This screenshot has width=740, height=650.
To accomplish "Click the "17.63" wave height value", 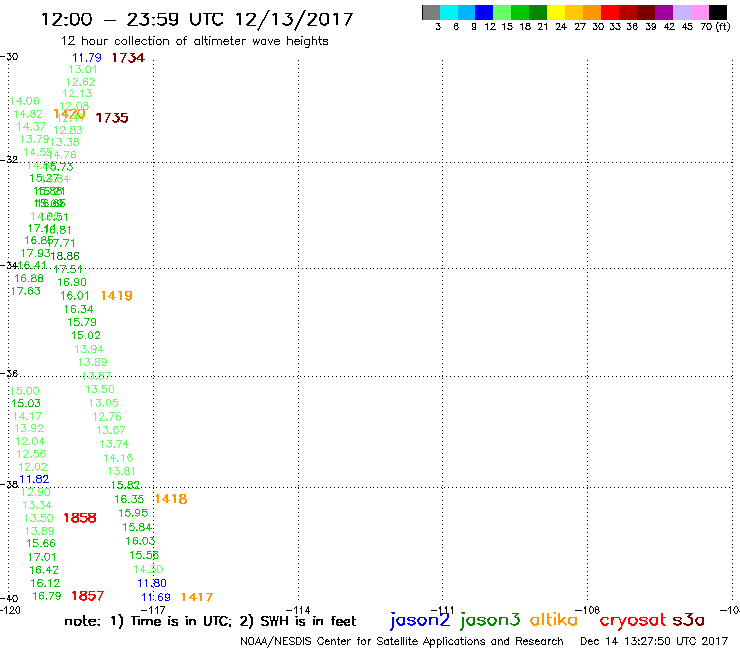I will [25, 291].
